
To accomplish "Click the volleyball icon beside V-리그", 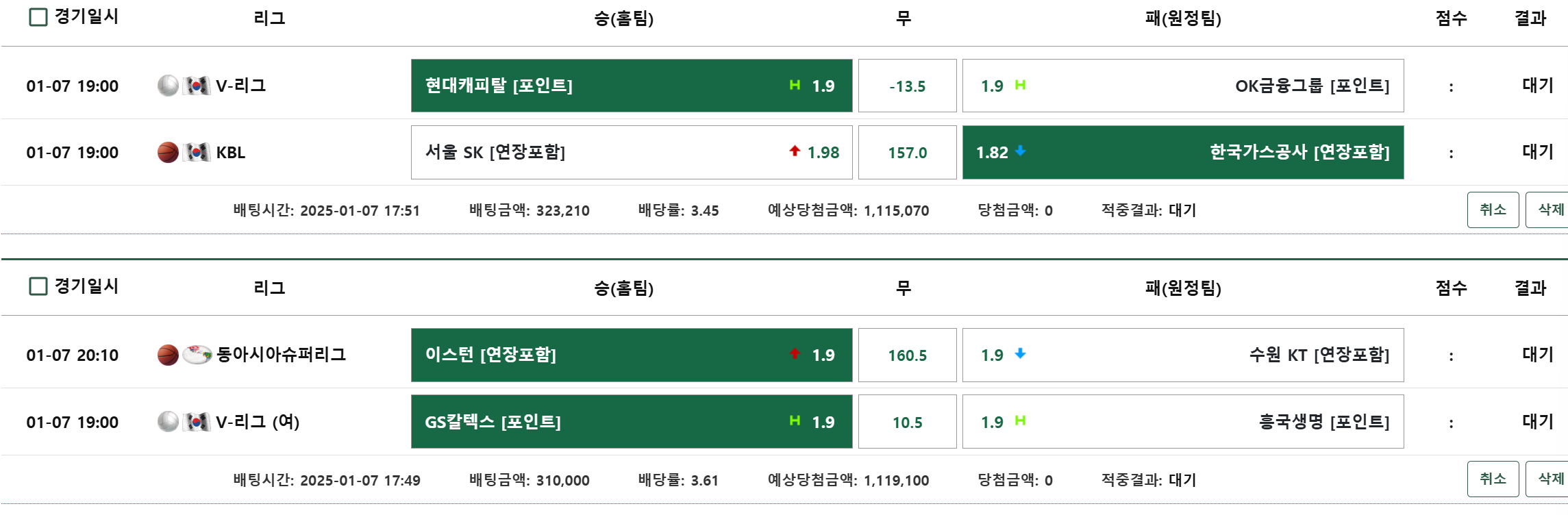I will click(168, 86).
